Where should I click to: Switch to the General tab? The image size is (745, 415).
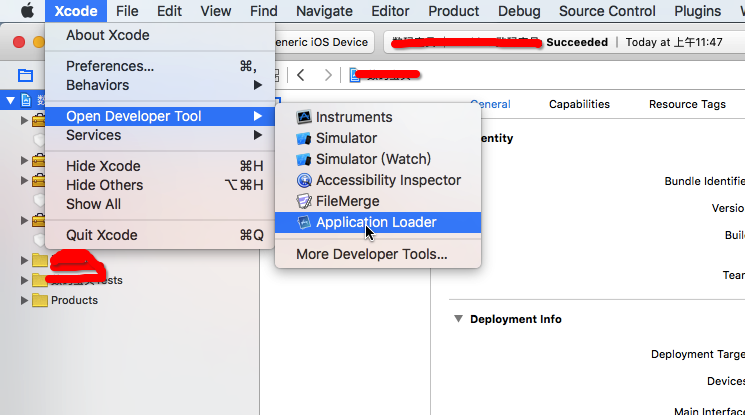(490, 104)
